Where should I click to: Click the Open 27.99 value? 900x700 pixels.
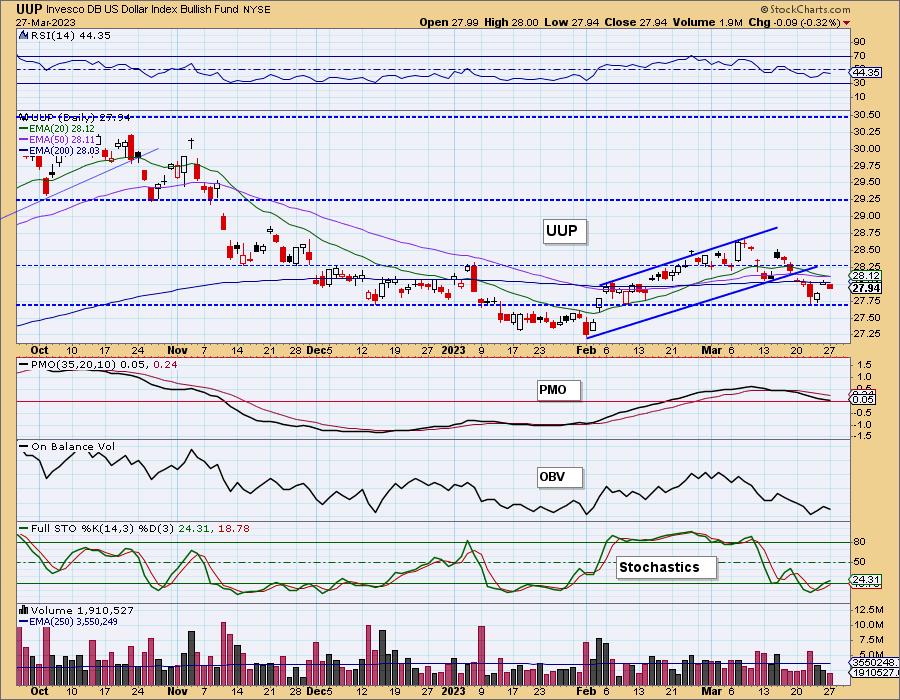click(x=447, y=22)
